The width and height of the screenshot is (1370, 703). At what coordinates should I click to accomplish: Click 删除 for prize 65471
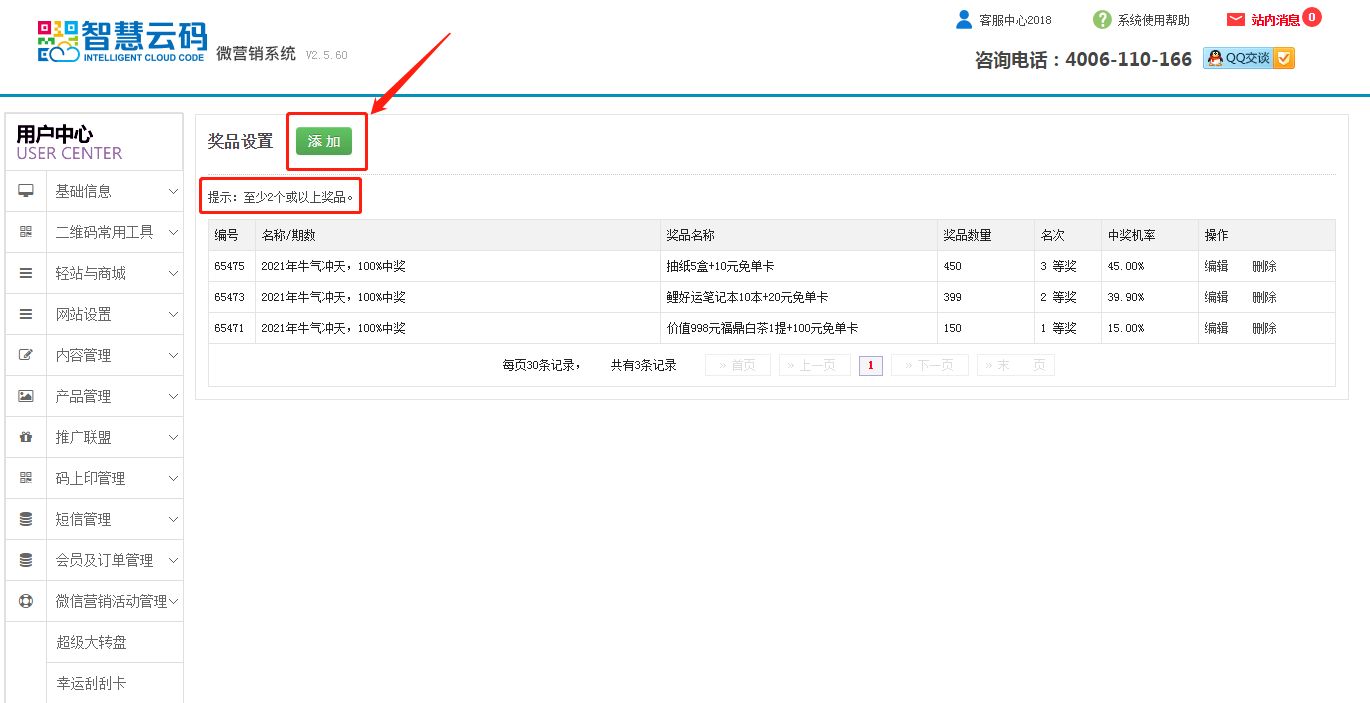click(1264, 328)
